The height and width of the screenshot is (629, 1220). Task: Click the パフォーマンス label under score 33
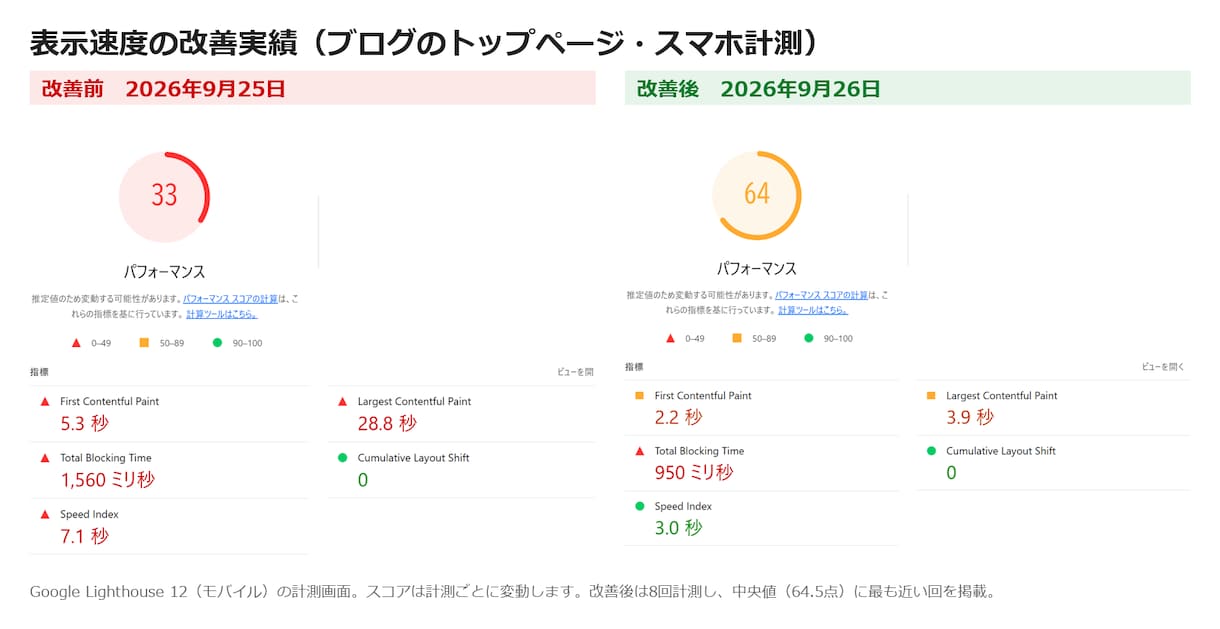tap(164, 272)
